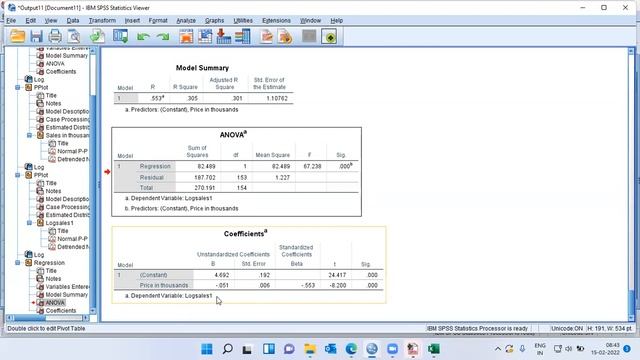Viewport: 640px width, 360px height.
Task: Save the output document via toolbar
Action: [36, 36]
